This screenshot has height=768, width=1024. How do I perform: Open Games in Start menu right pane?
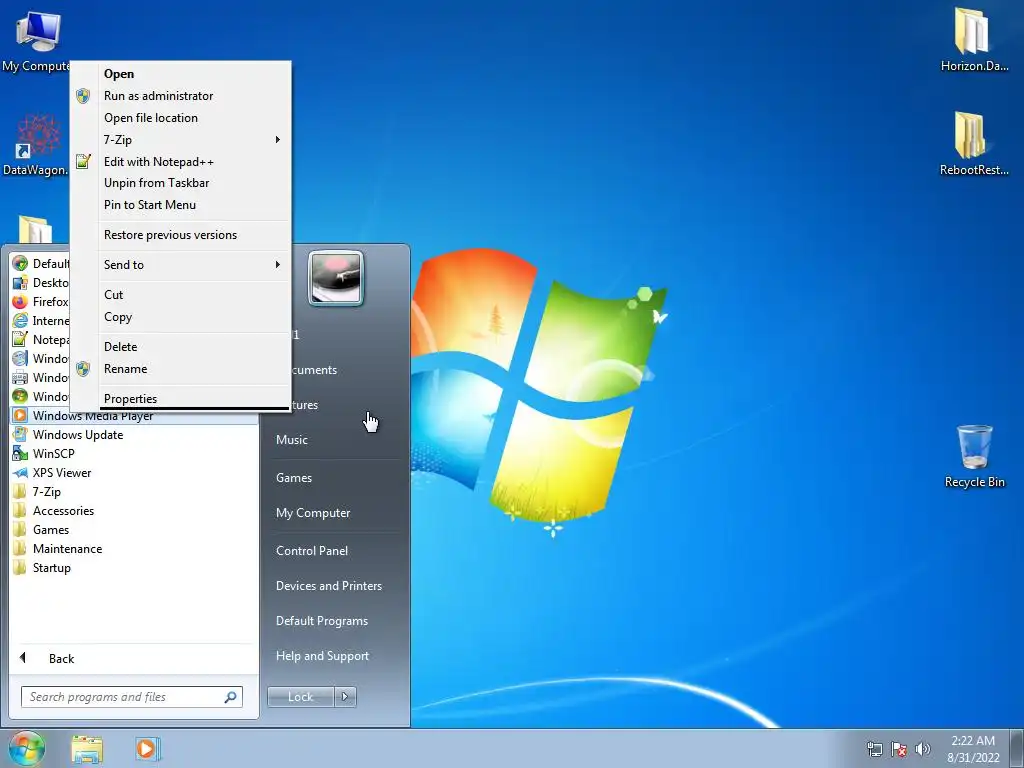[294, 477]
